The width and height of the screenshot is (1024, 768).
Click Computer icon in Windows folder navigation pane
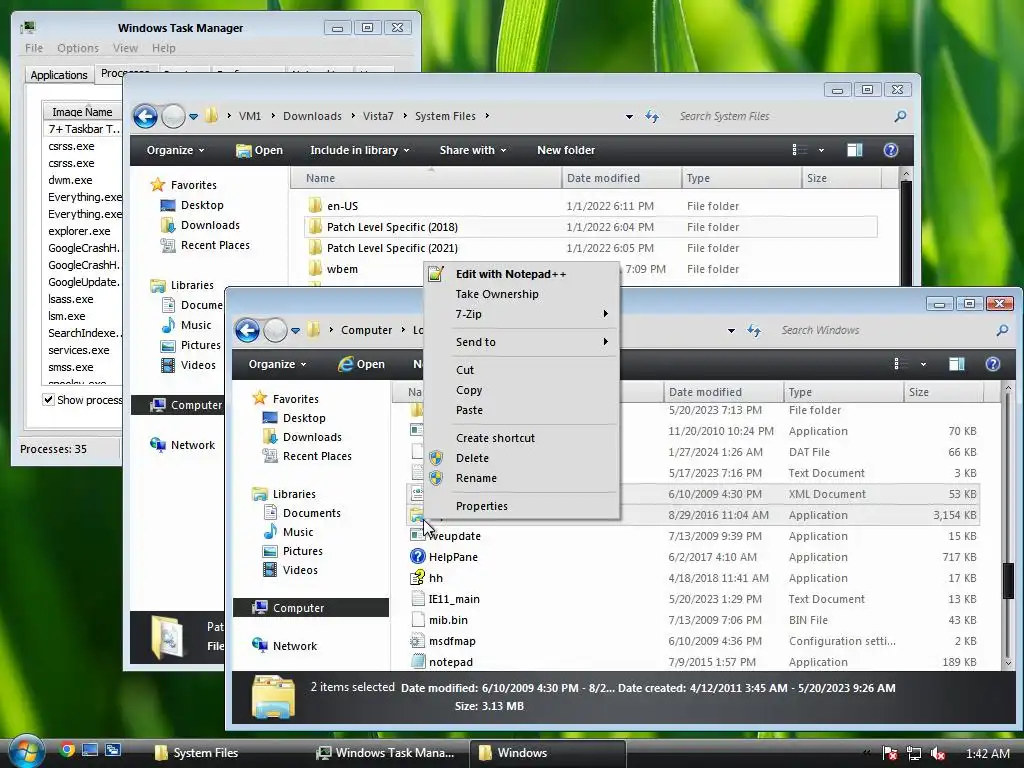click(x=260, y=607)
